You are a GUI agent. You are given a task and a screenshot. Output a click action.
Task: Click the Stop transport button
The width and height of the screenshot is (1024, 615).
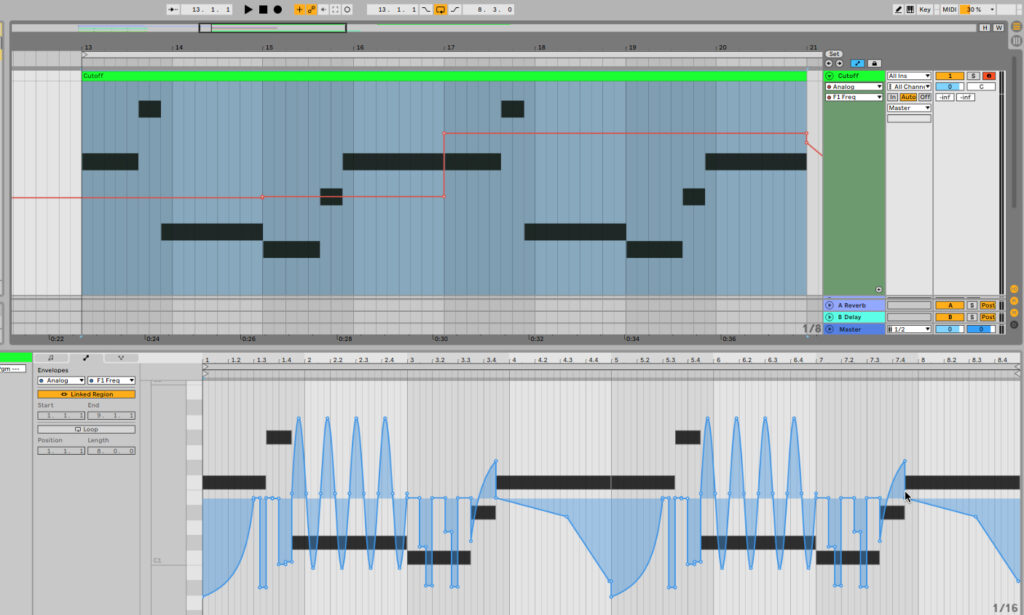click(263, 9)
